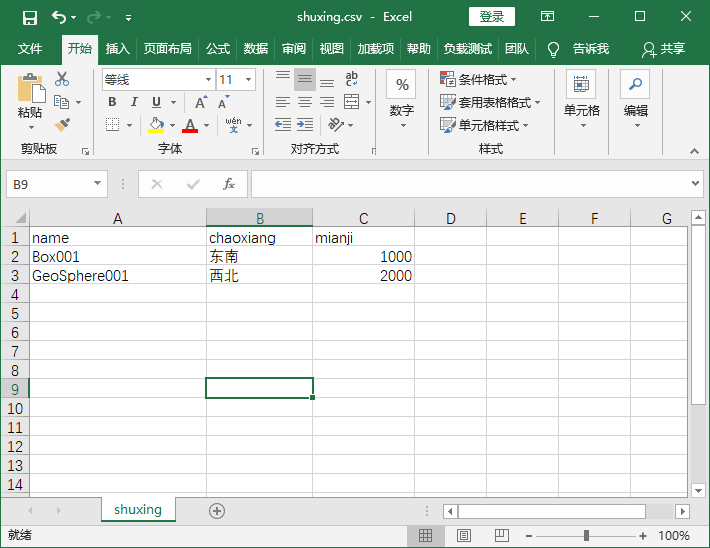Toggle align text left
Image resolution: width=710 pixels, height=548 pixels.
tap(283, 102)
